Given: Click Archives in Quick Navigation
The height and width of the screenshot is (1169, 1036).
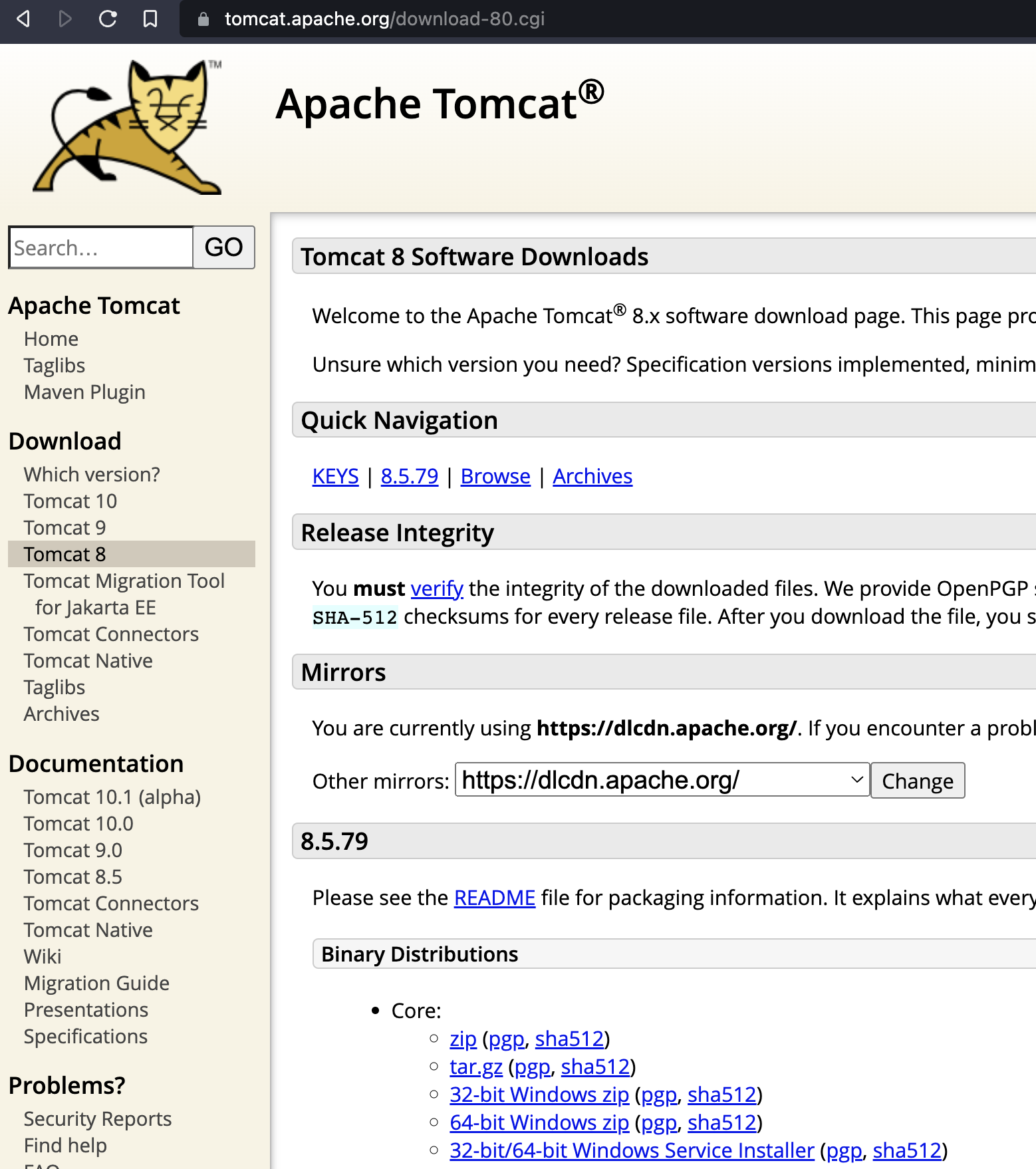Looking at the screenshot, I should 592,476.
